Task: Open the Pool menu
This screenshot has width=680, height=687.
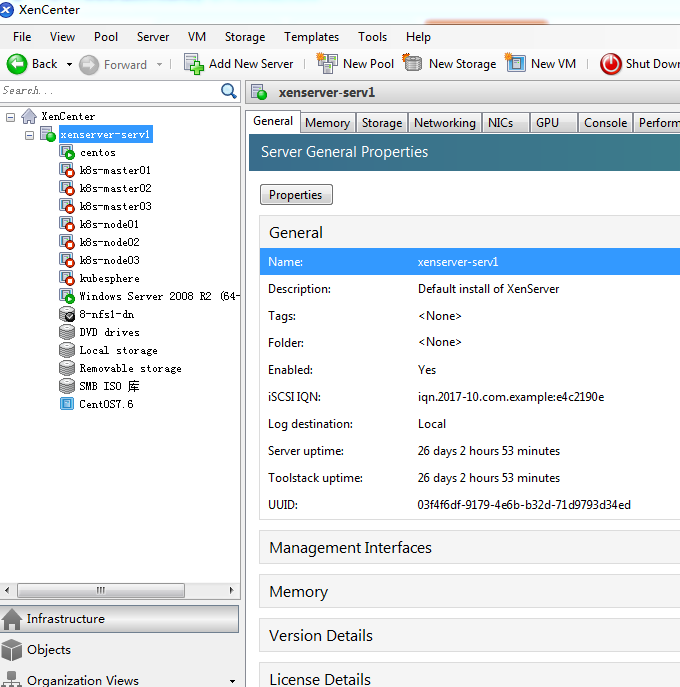Action: (x=106, y=37)
